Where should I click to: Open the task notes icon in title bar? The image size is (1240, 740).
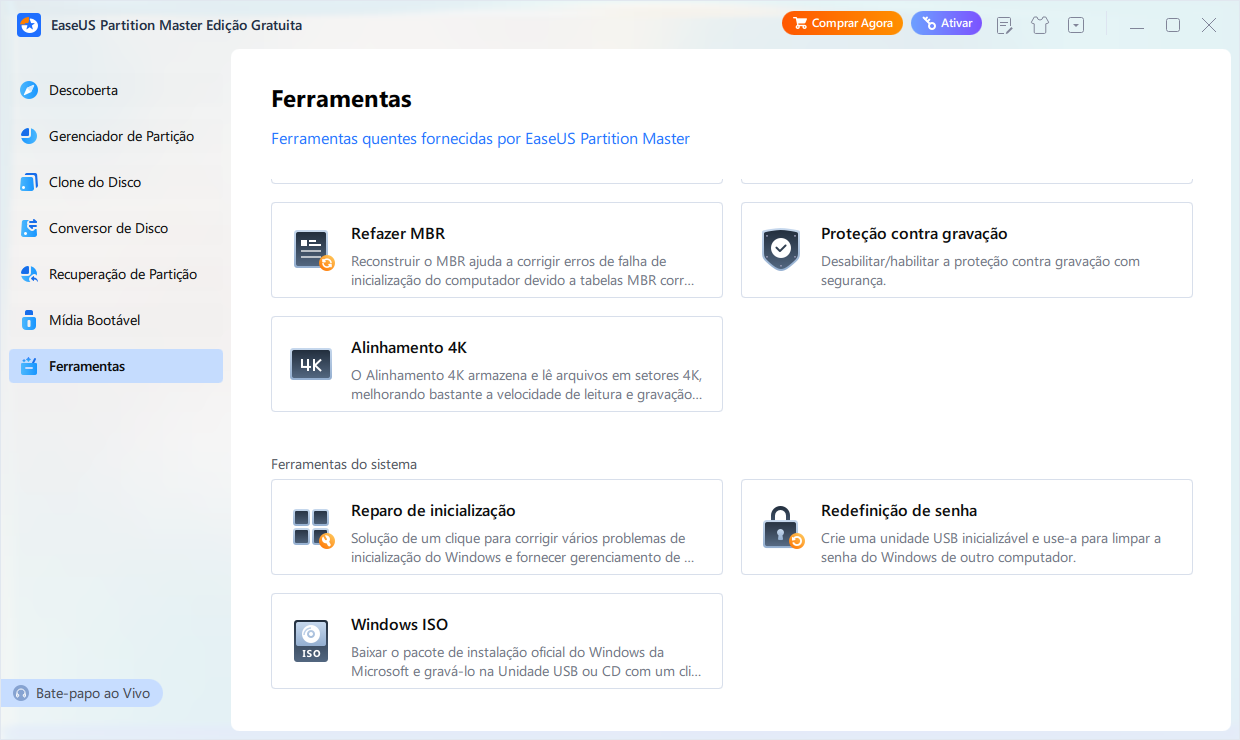(x=1005, y=25)
